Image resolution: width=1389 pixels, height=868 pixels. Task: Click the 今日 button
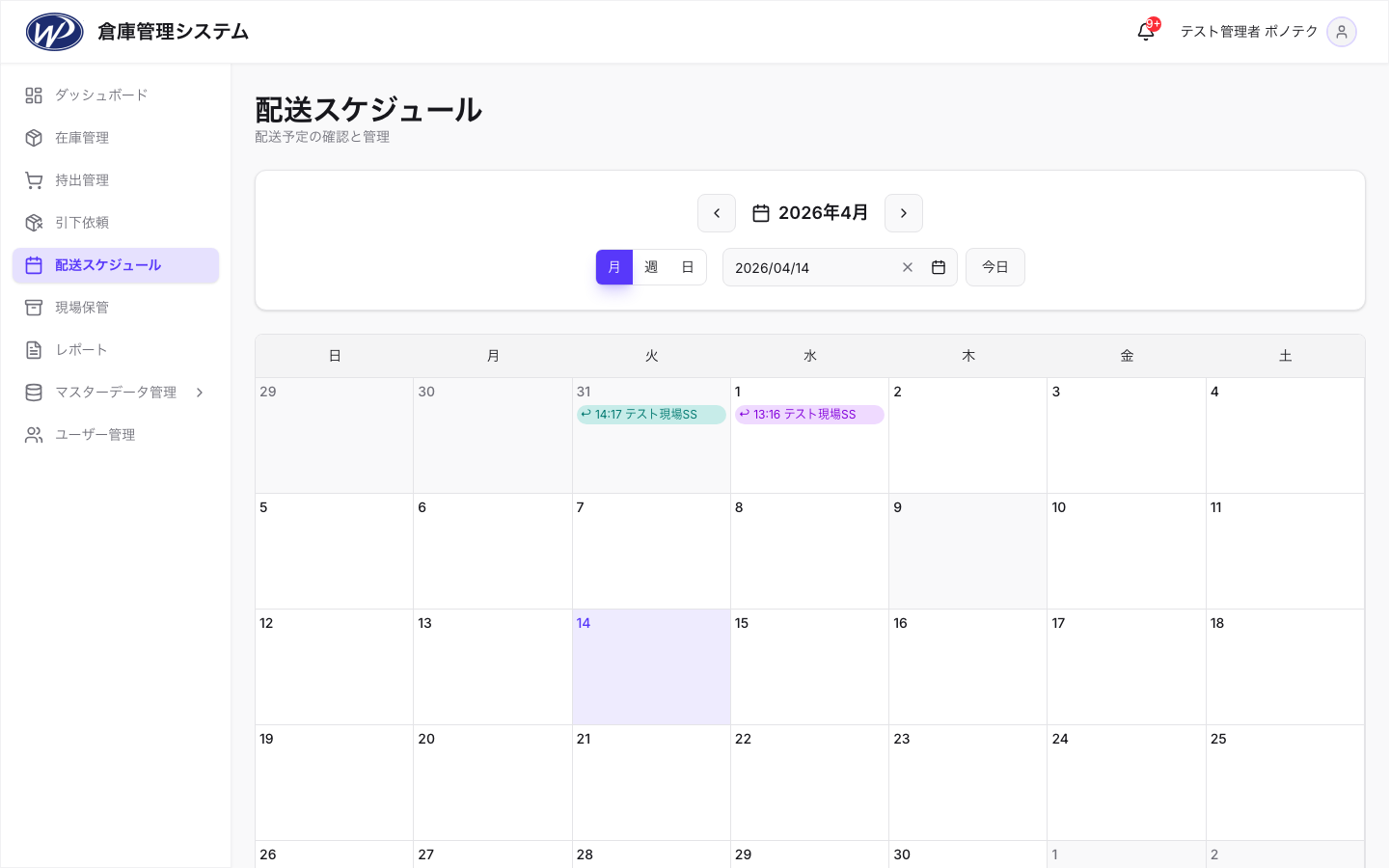[995, 267]
